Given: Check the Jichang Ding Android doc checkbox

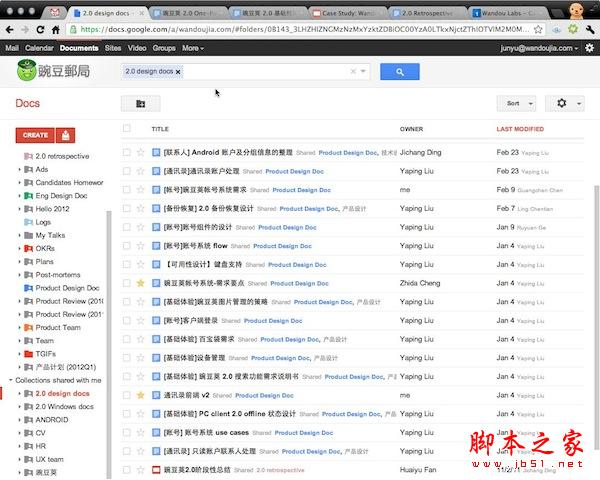Looking at the screenshot, I should (127, 152).
